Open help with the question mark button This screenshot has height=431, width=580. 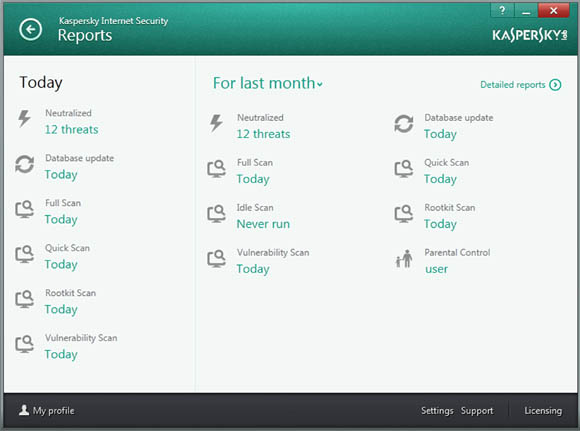pos(502,10)
